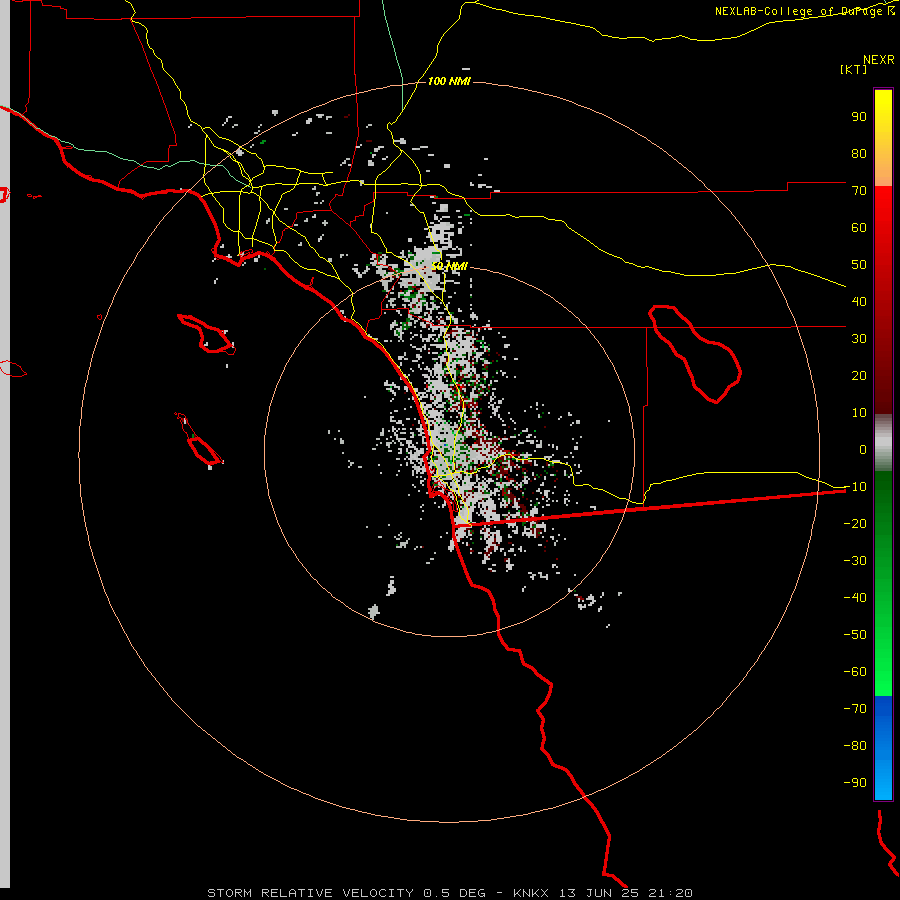900x900 pixels.
Task: Click the "40" value on velocity scale
Action: click(859, 301)
